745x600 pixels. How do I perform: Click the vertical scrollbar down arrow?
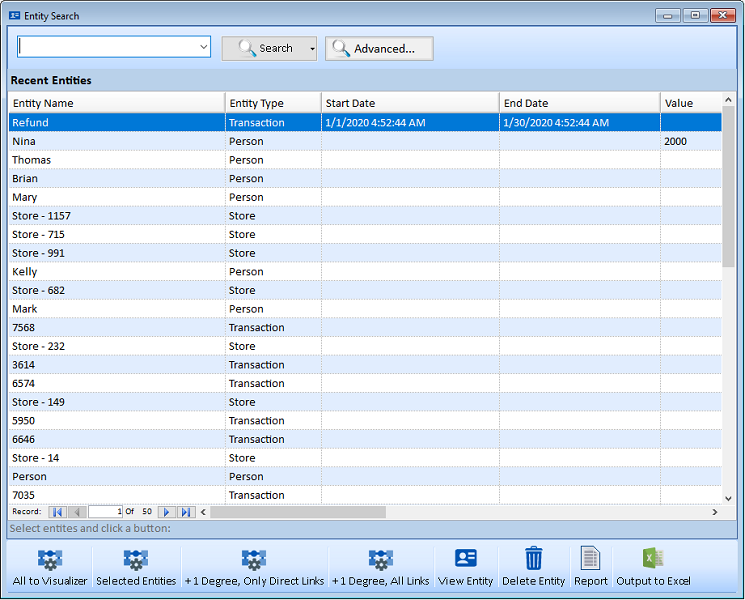click(x=728, y=497)
